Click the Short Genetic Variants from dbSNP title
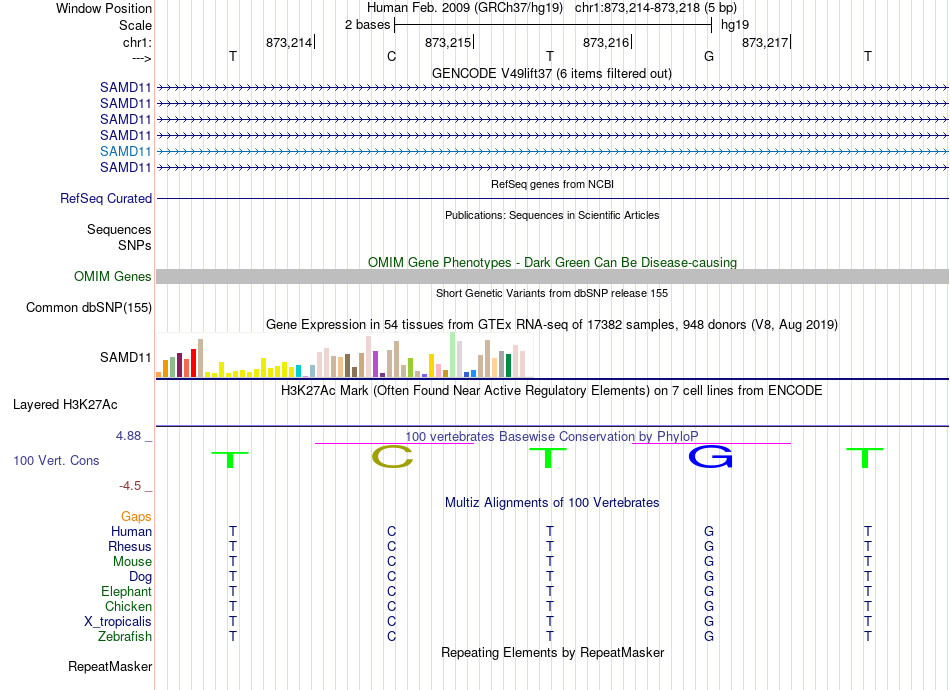The width and height of the screenshot is (950, 690). click(552, 293)
